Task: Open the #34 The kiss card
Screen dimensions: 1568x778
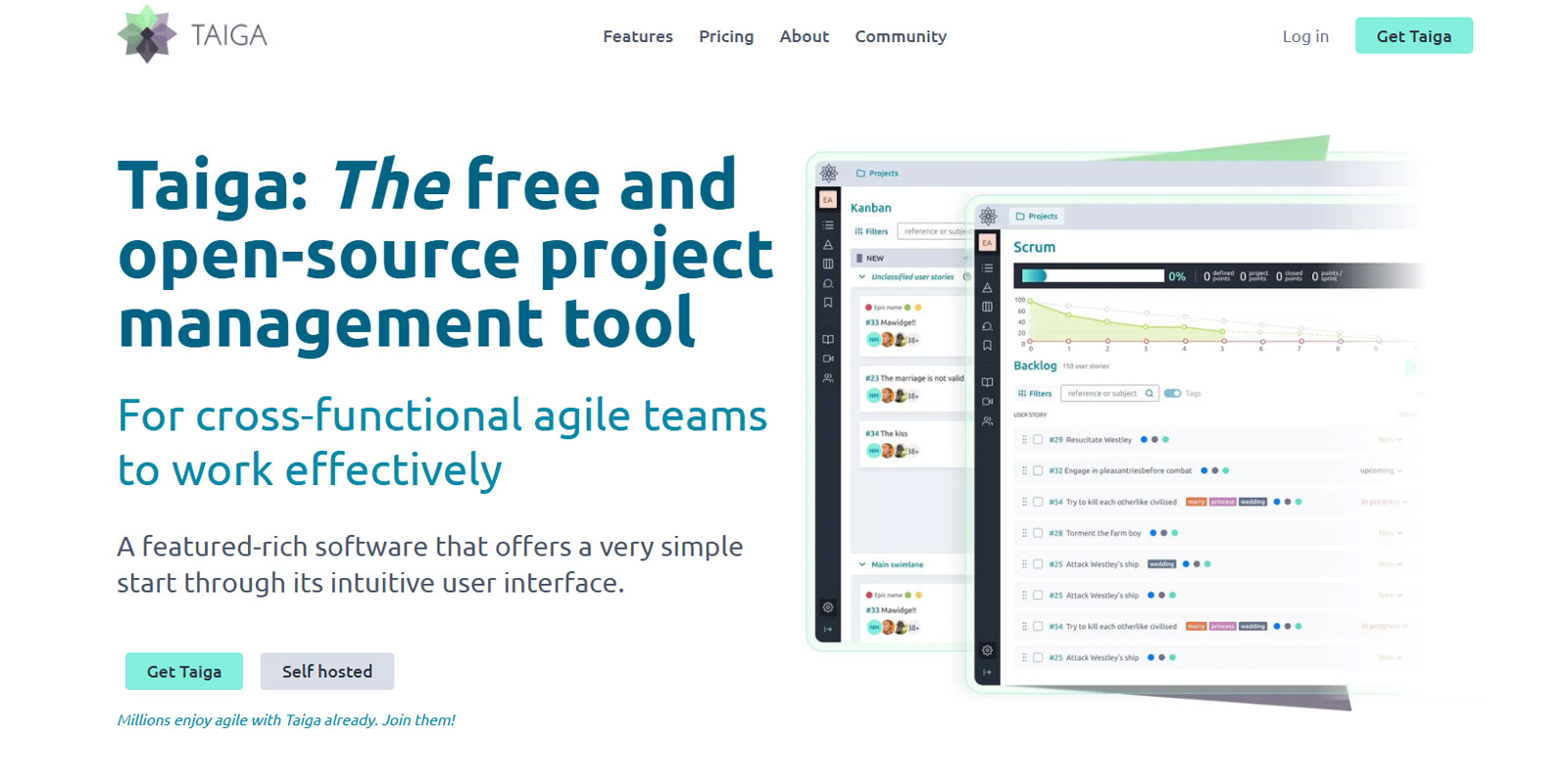Action: coord(914,443)
